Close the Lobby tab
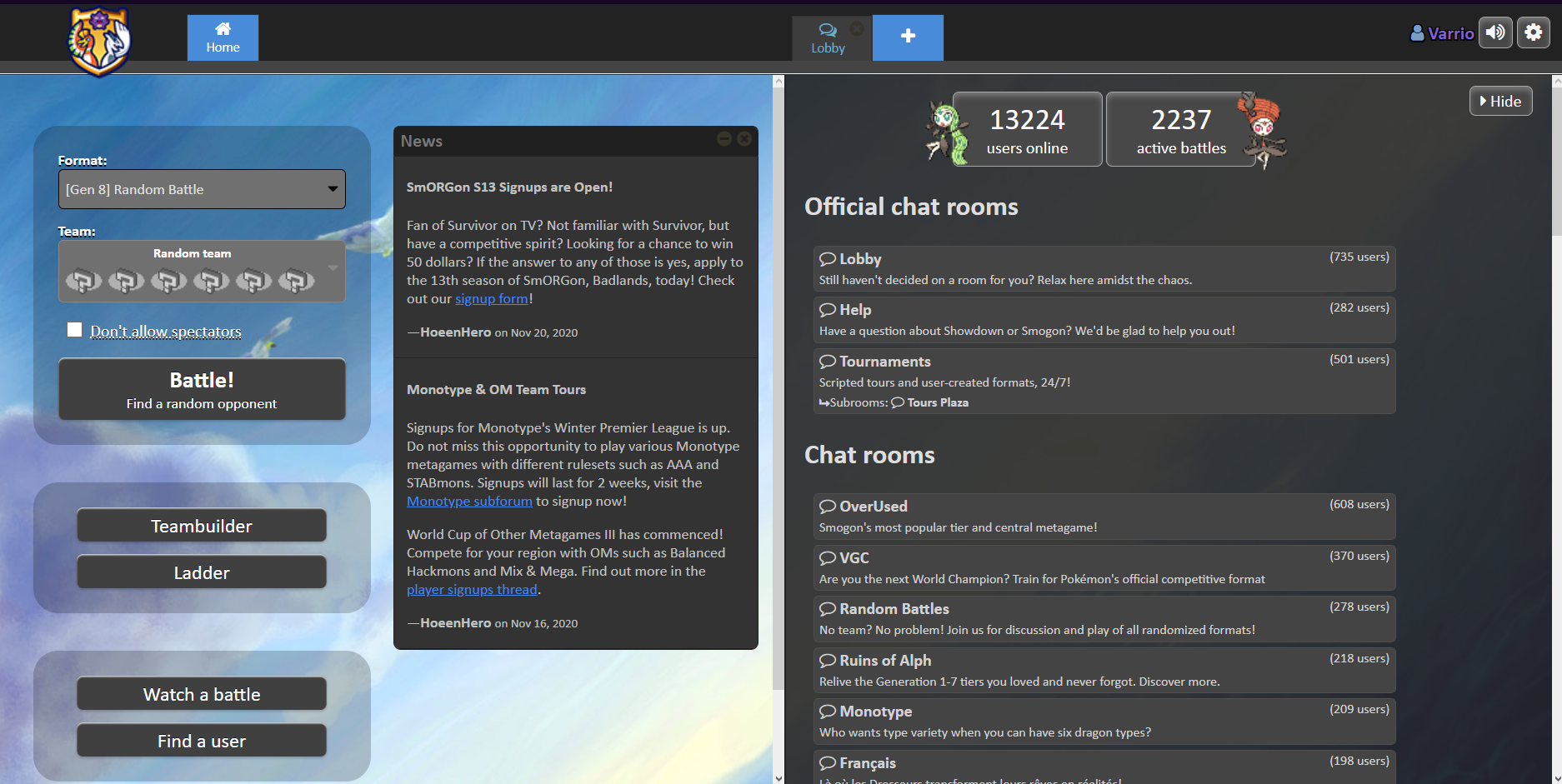This screenshot has height=784, width=1562. pyautogui.click(x=856, y=28)
